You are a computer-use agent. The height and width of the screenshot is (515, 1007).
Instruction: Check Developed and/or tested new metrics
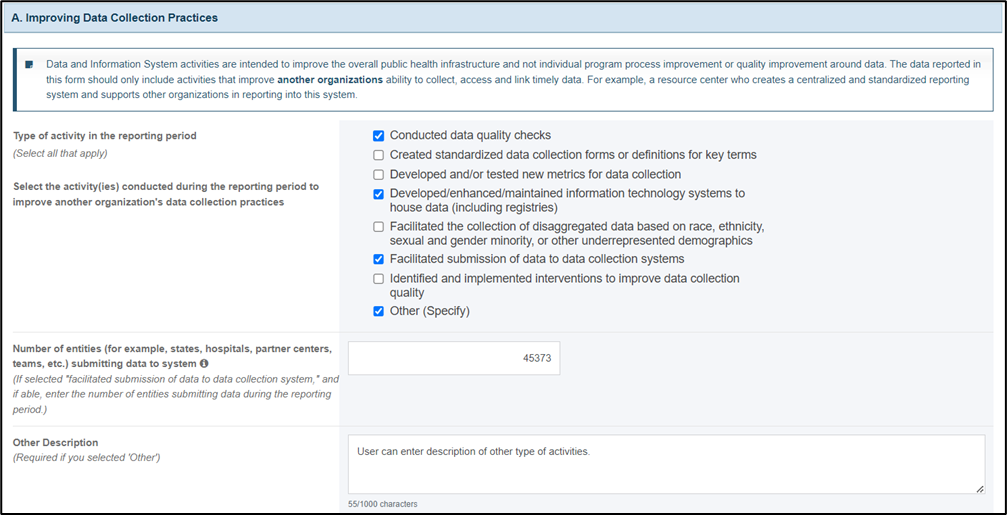pos(378,175)
